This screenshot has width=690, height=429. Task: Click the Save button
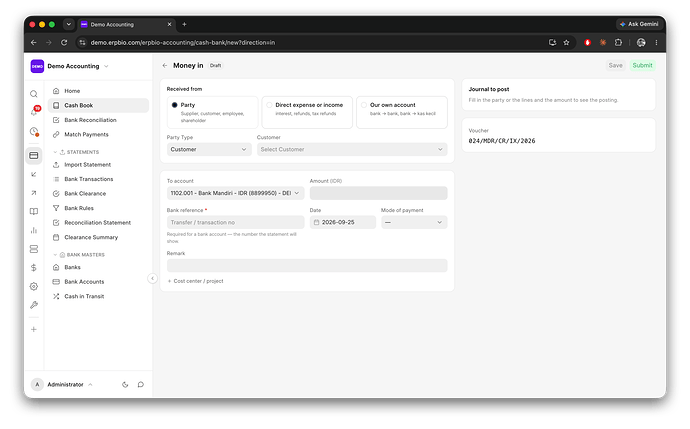615,66
